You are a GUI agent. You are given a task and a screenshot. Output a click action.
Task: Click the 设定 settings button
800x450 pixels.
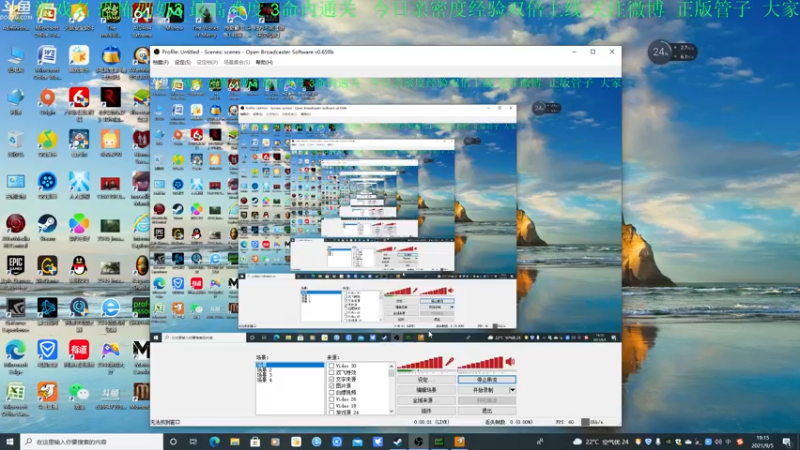tap(426, 380)
